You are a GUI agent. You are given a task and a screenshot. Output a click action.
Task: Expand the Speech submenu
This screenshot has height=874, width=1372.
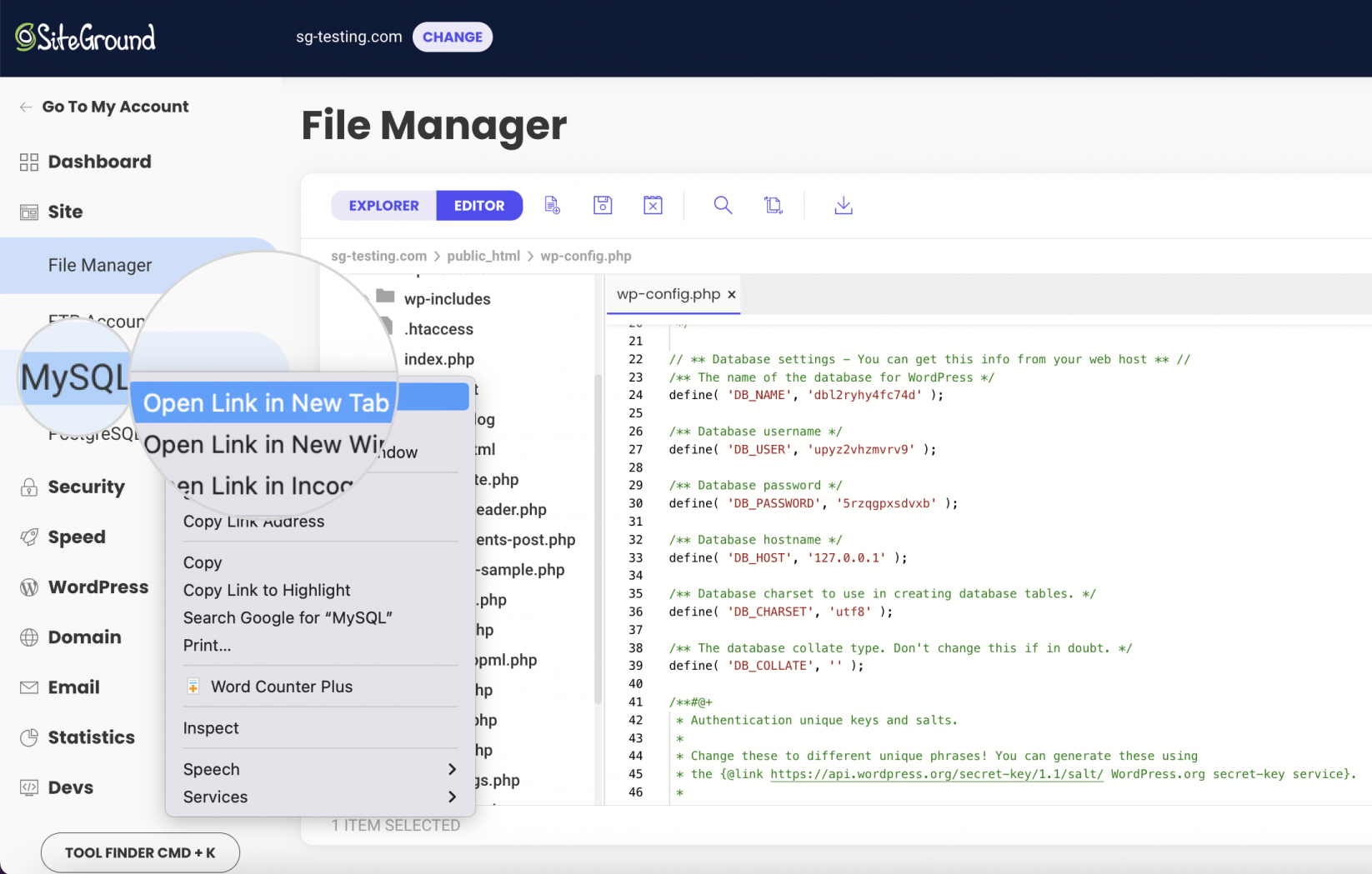click(320, 769)
